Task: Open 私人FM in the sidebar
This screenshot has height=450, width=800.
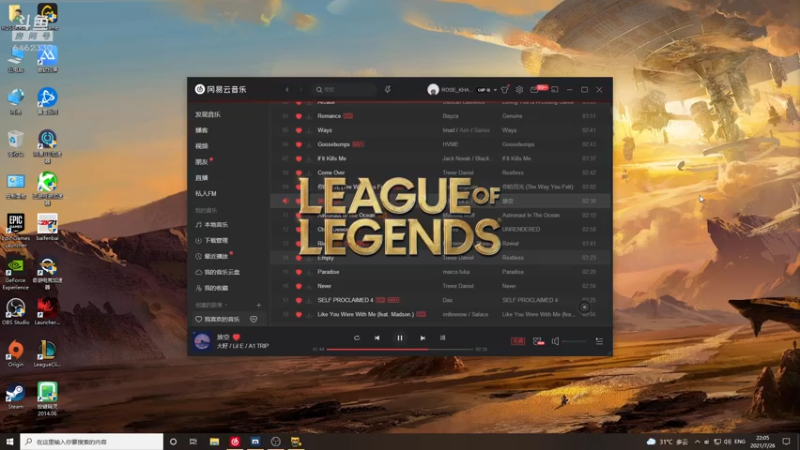Action: coord(206,193)
